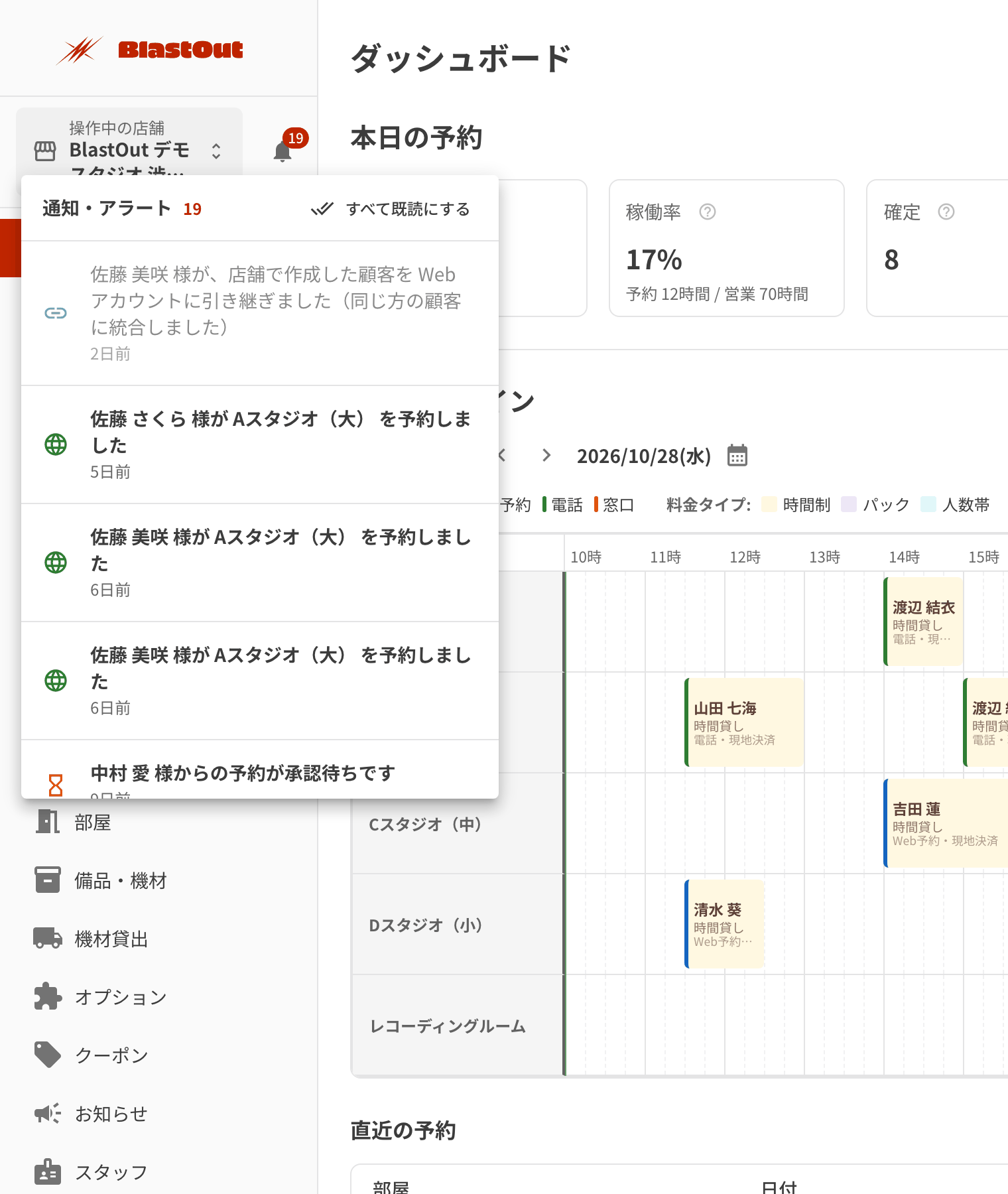Open 山田 七海 reservation block
The width and height of the screenshot is (1008, 1194).
click(x=744, y=722)
